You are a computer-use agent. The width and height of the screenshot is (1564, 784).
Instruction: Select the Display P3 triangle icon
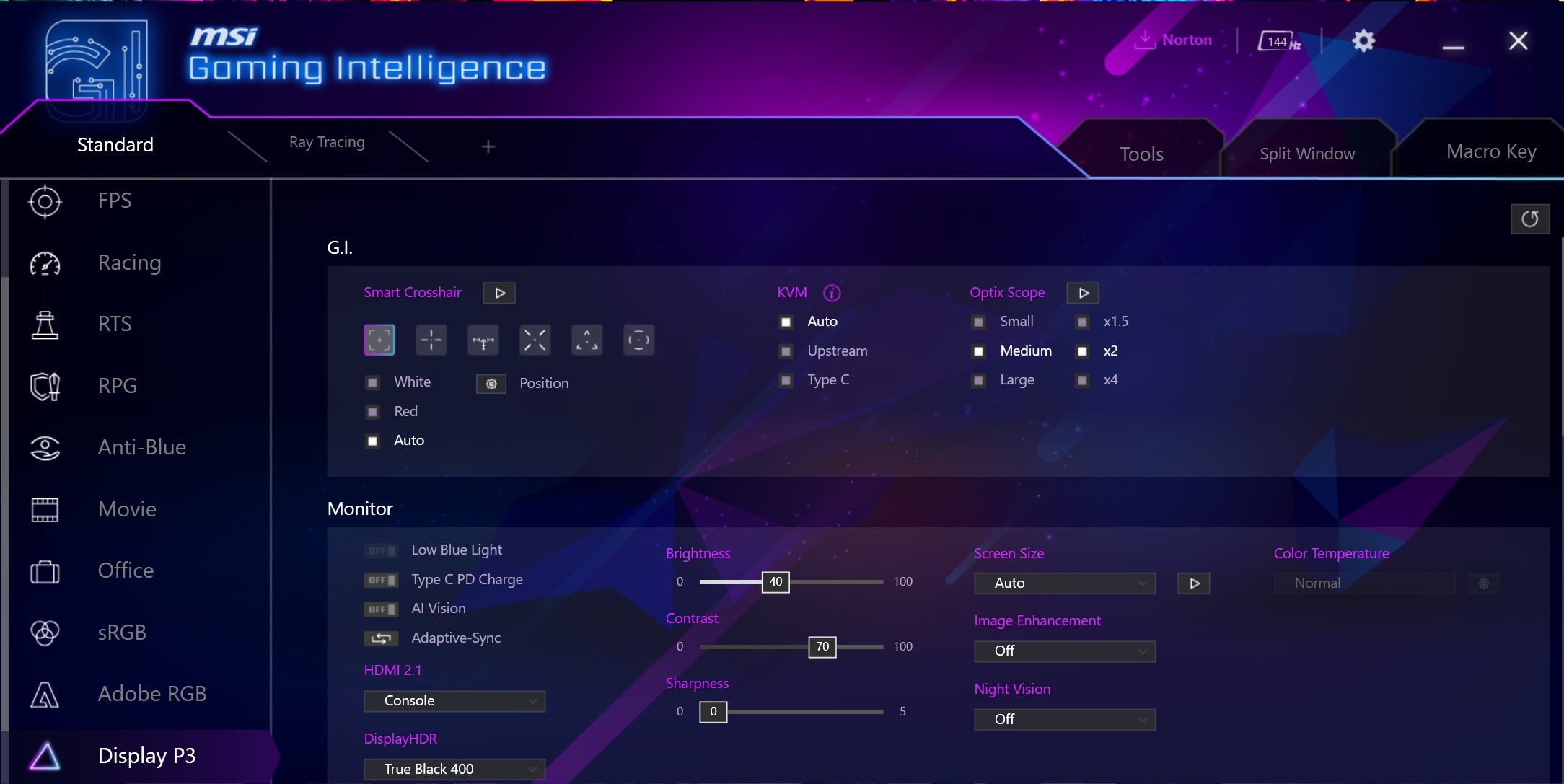(45, 756)
